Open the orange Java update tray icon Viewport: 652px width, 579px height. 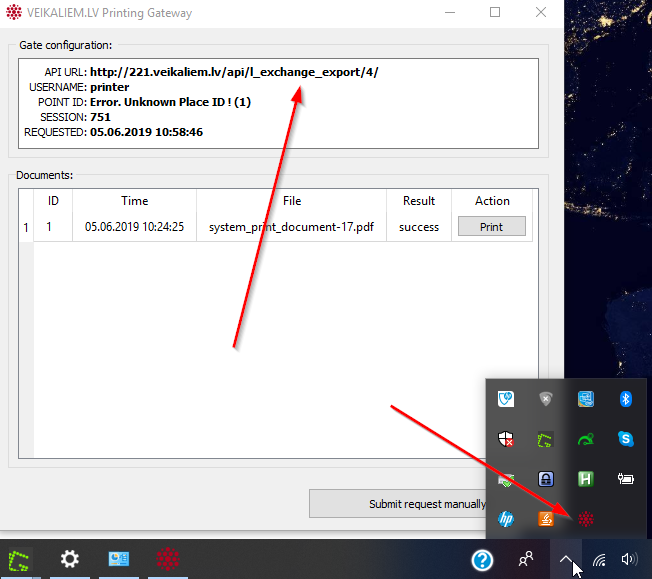[x=546, y=519]
